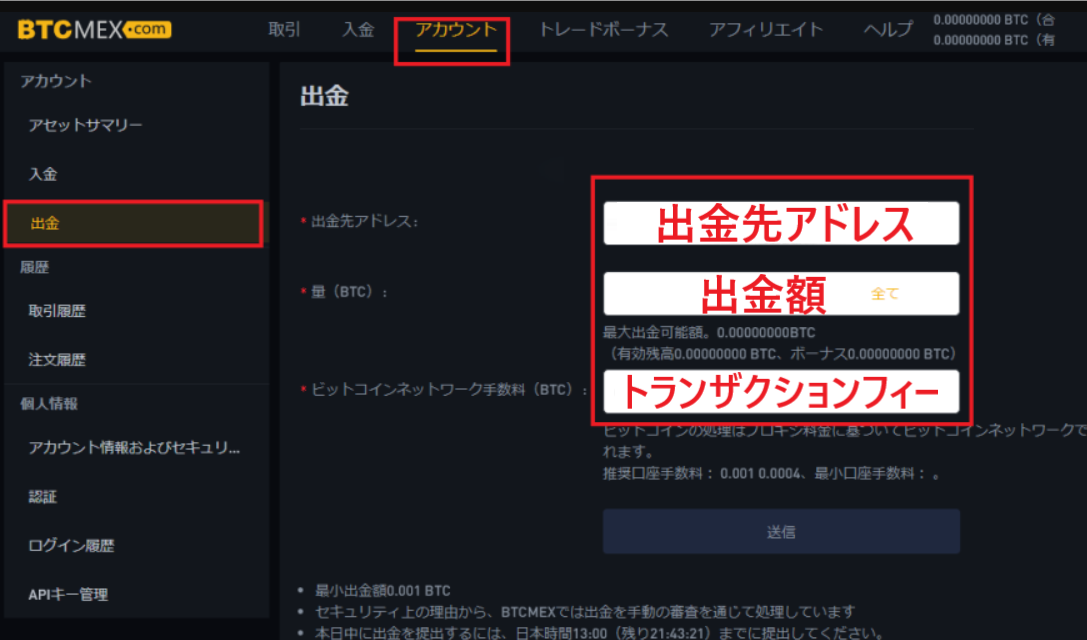This screenshot has width=1087, height=640.
Task: Open トレードボーナス in the top navigation
Action: [x=603, y=29]
